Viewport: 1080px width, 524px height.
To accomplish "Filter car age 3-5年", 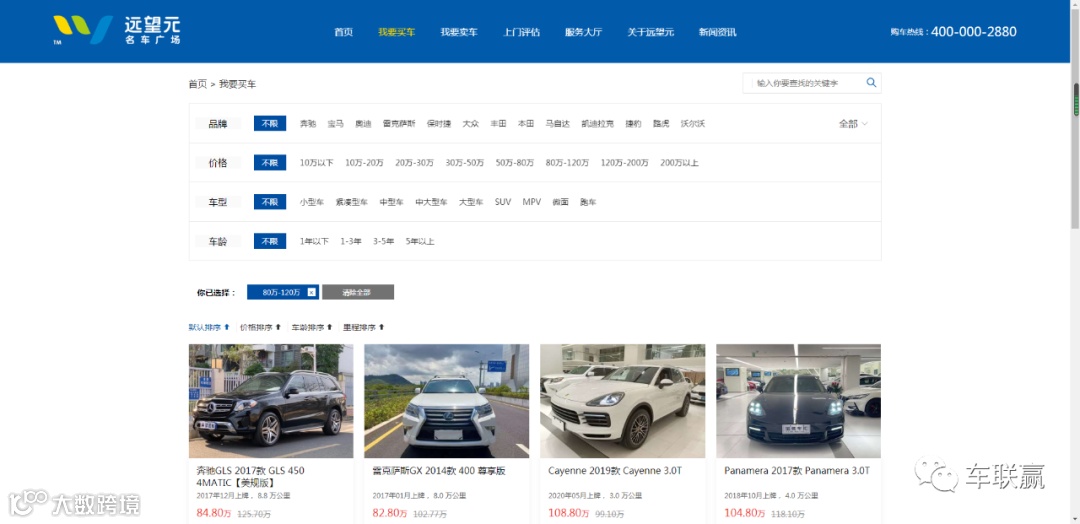I will [x=384, y=242].
